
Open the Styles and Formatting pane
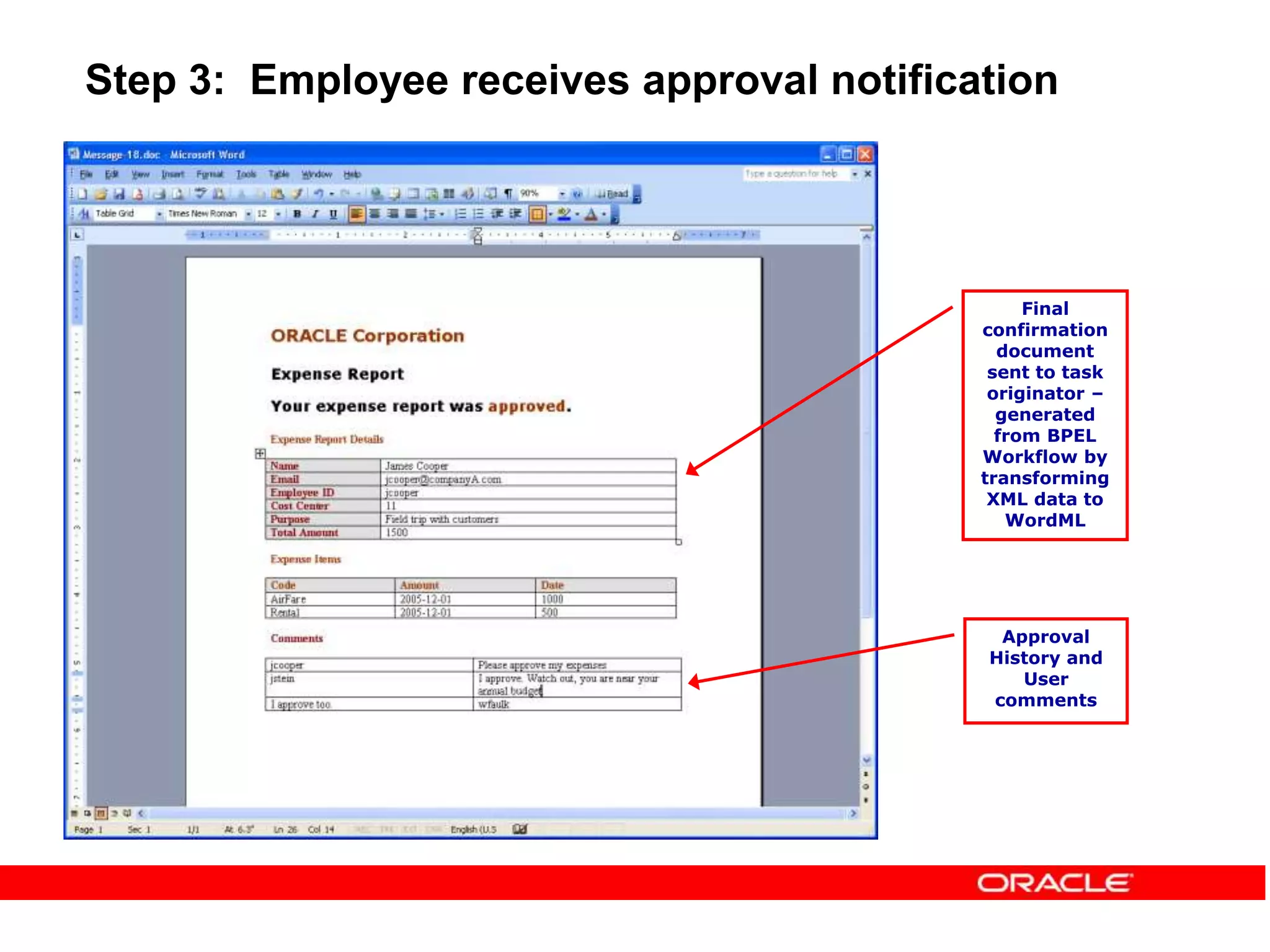point(84,214)
